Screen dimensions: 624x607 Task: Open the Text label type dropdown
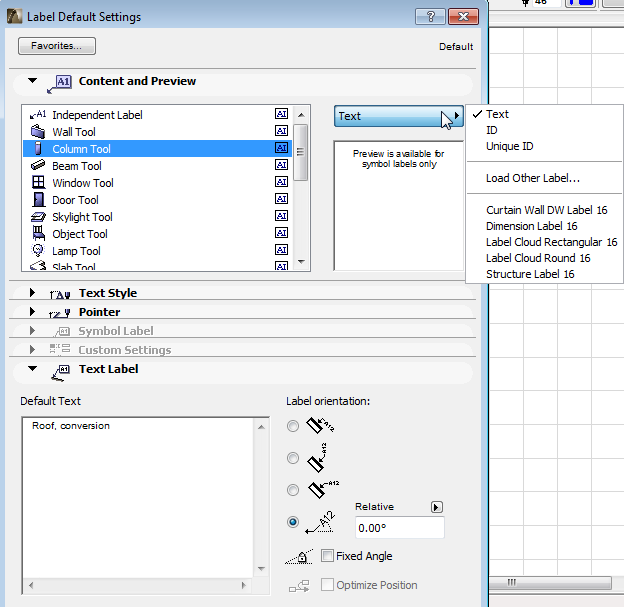coord(399,116)
